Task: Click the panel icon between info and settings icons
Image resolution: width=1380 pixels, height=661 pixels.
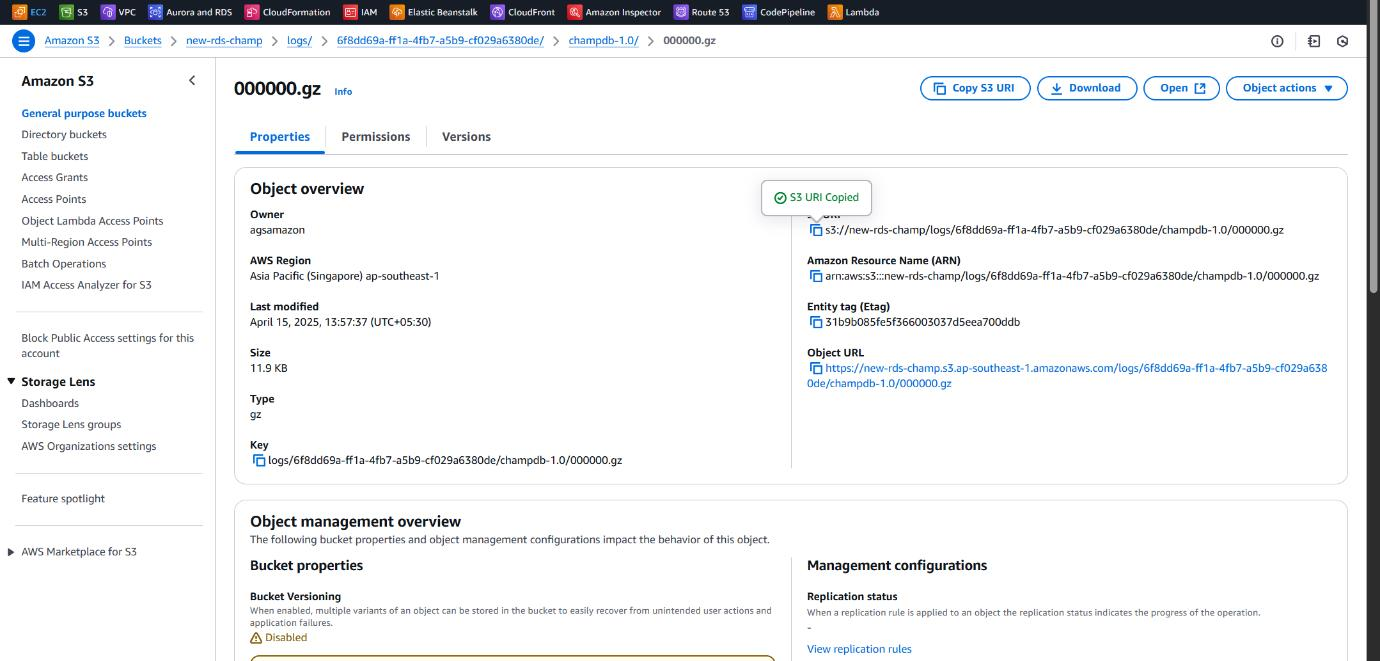Action: pos(1314,41)
